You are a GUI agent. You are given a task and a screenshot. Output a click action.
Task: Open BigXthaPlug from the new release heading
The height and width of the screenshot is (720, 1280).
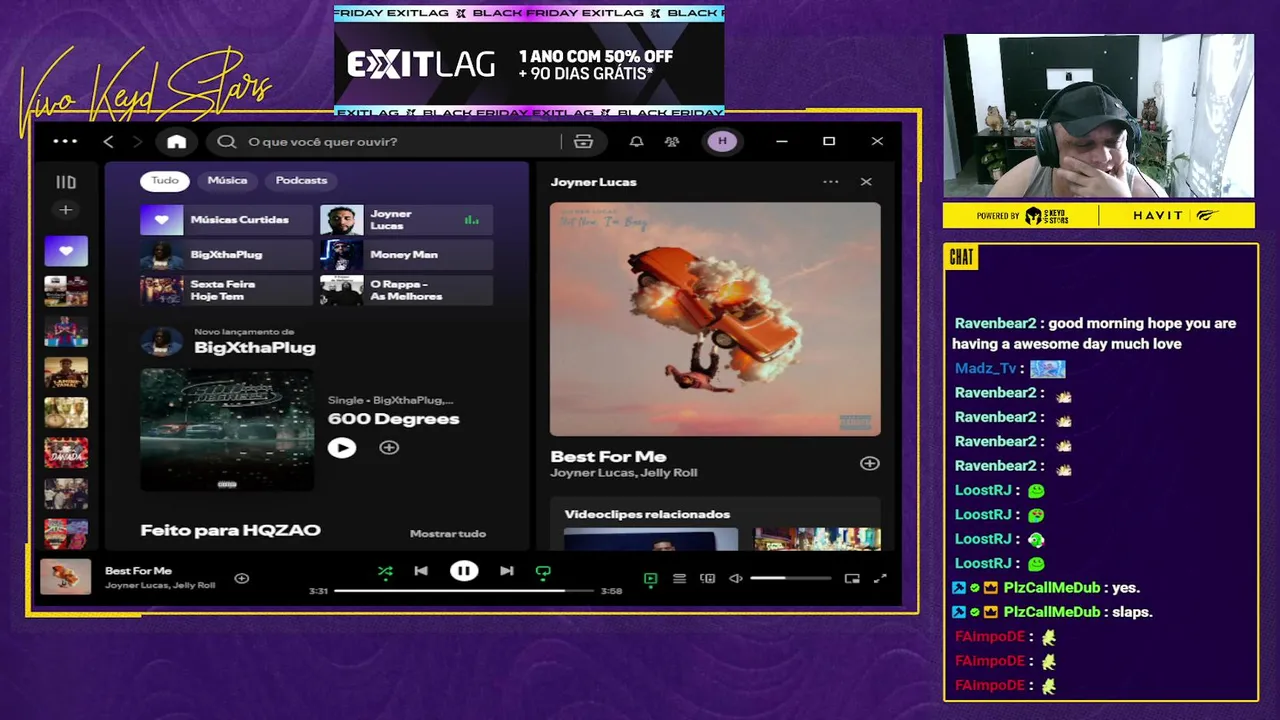pos(254,348)
